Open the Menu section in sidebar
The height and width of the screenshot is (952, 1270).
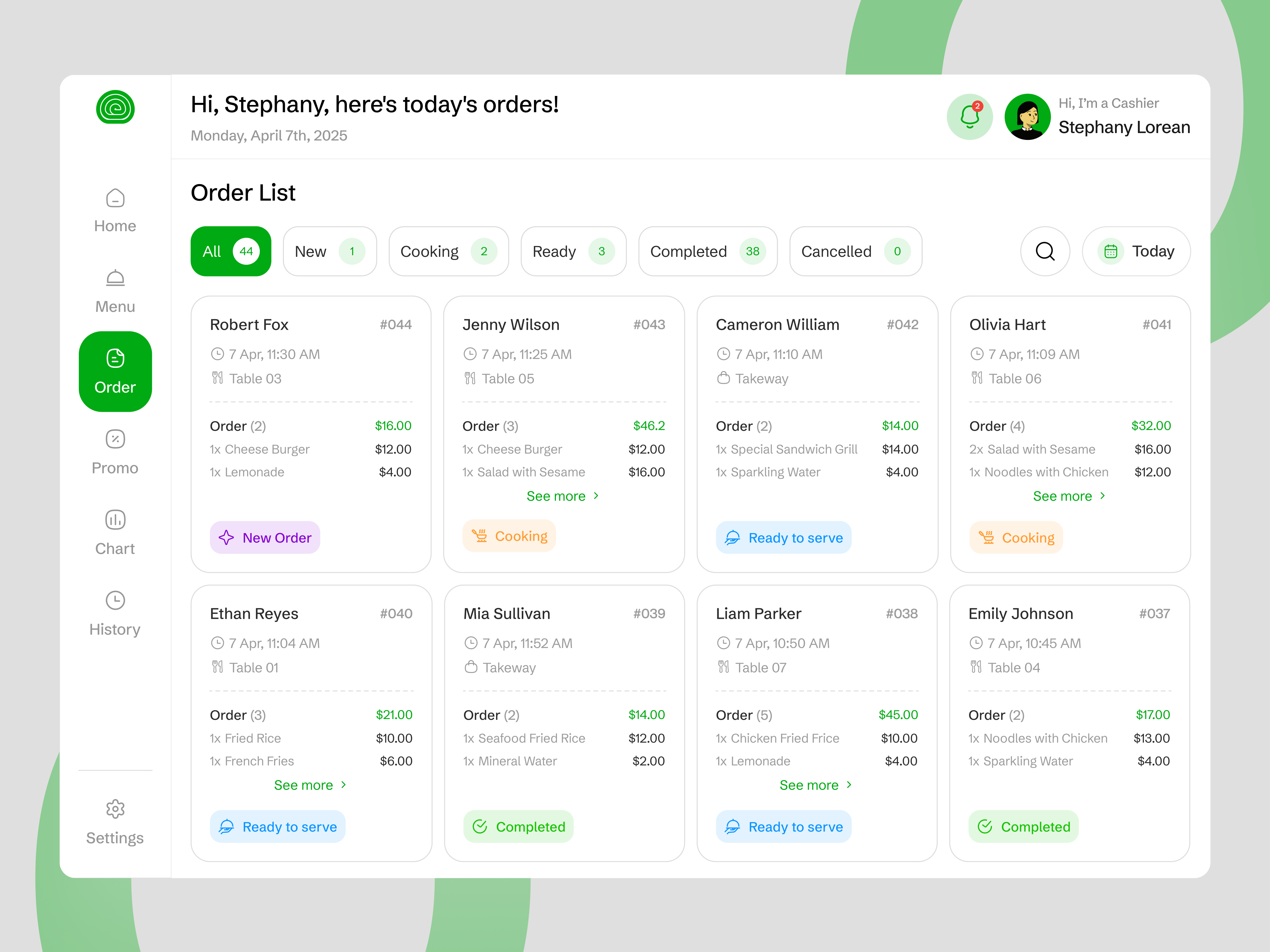[x=115, y=291]
